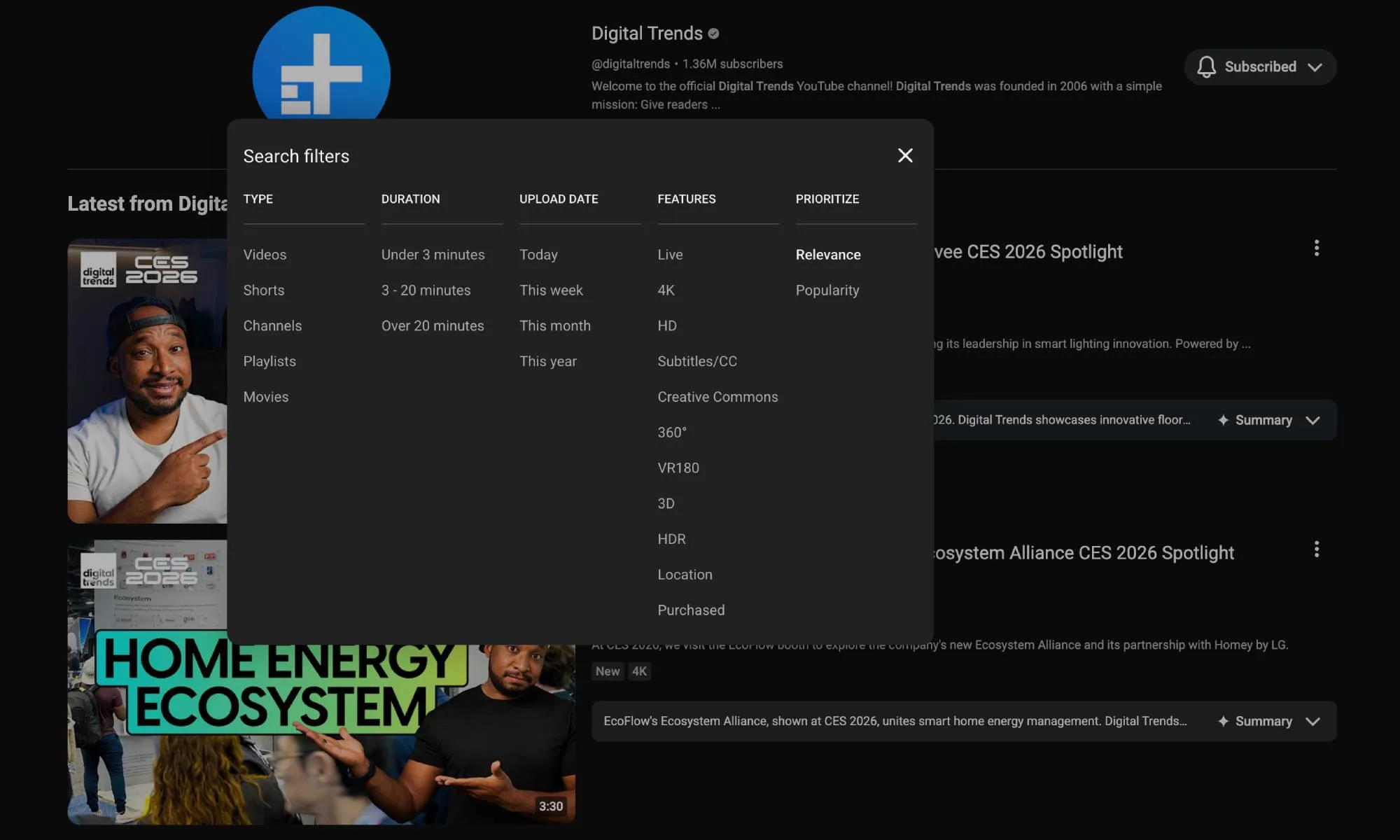This screenshot has width=1400, height=840.
Task: Click the Subscribed bell icon
Action: 1206,66
